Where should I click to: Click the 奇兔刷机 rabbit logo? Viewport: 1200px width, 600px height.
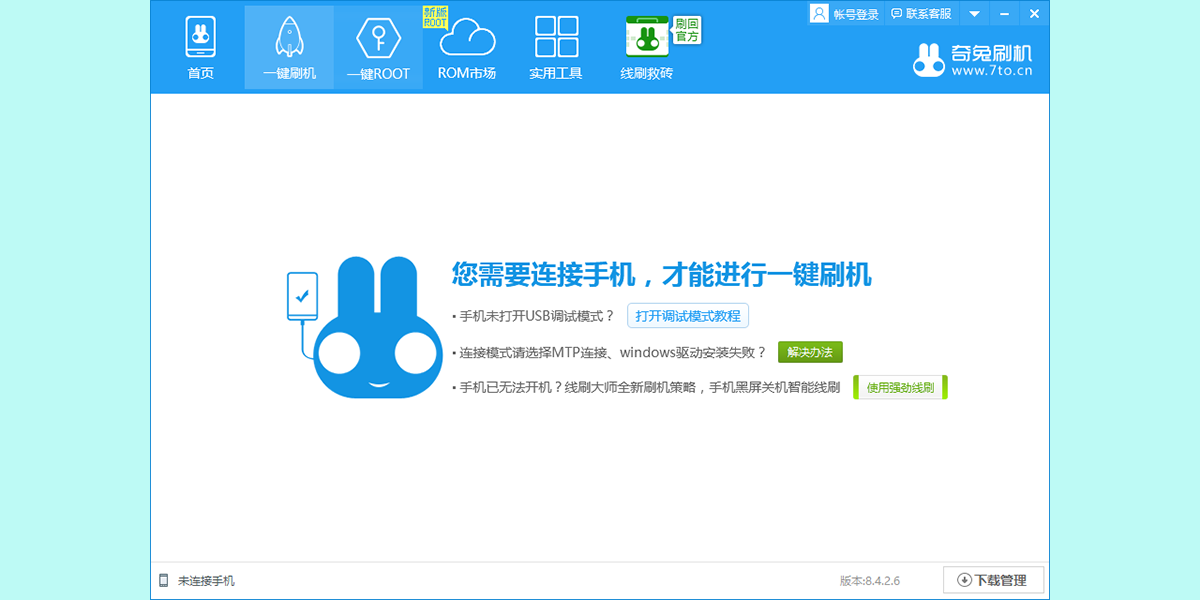(x=929, y=61)
